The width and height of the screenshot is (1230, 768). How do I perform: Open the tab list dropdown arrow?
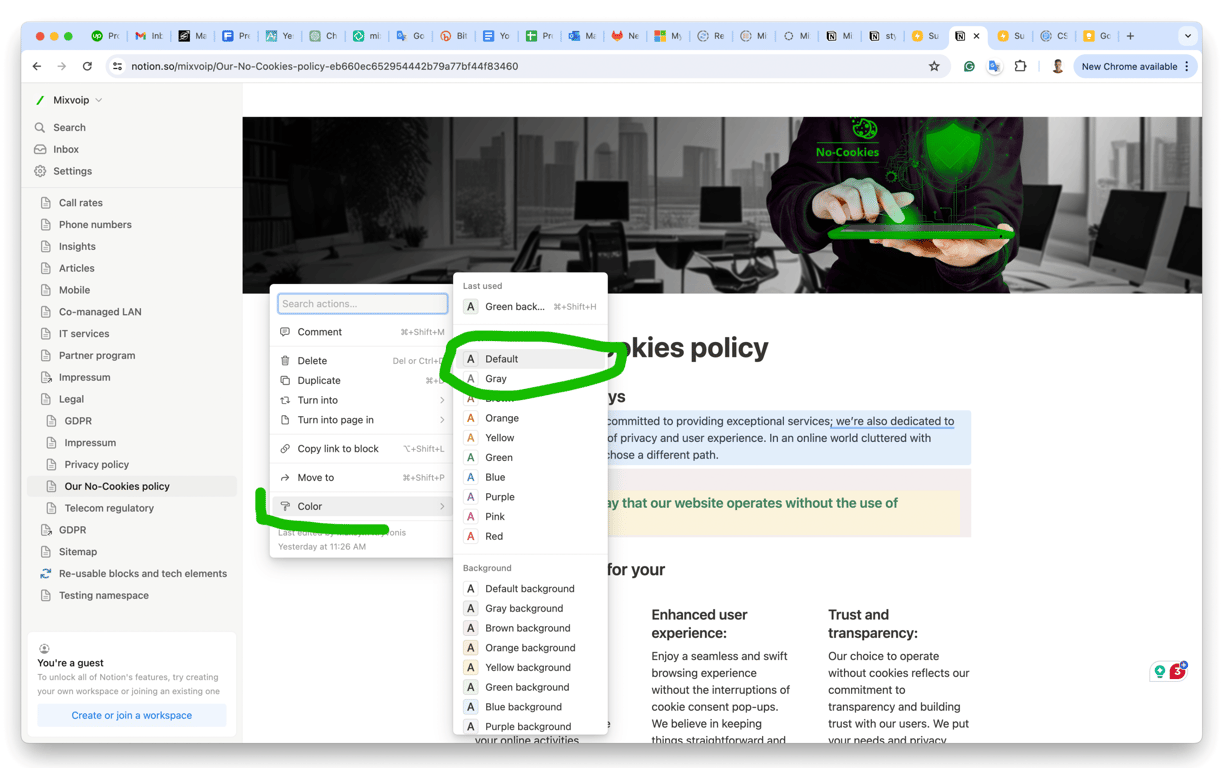coord(1187,36)
